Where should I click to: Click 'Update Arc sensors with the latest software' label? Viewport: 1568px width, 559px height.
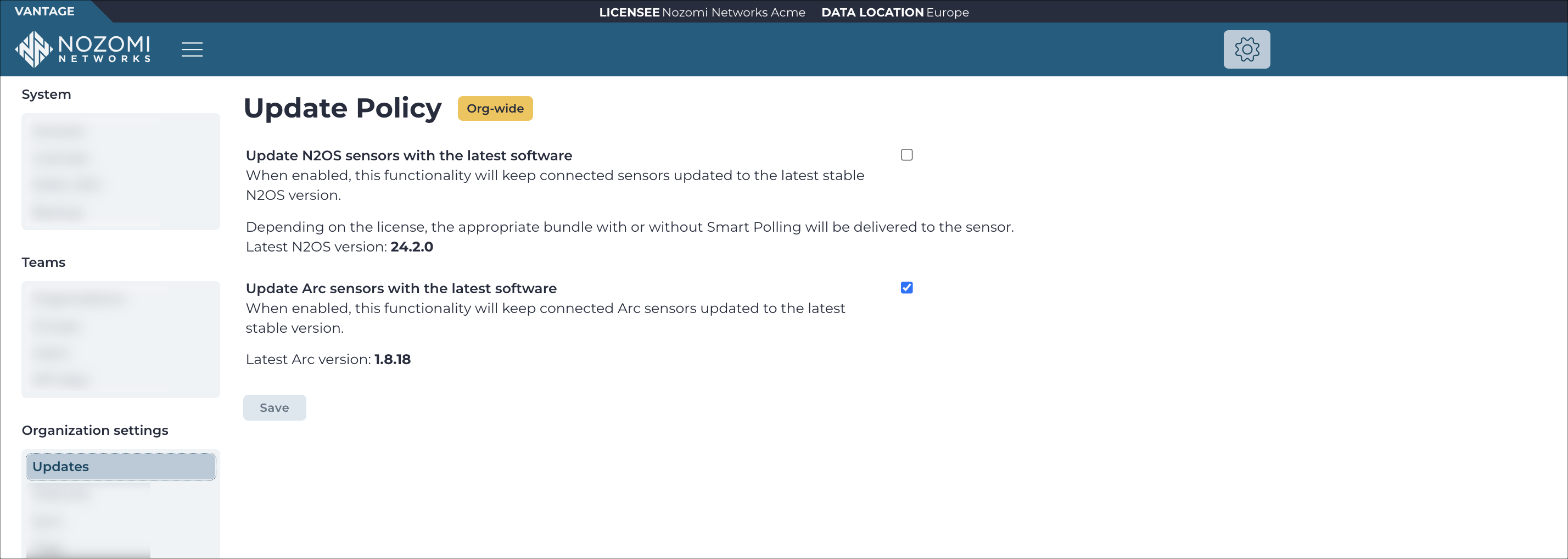tap(401, 288)
